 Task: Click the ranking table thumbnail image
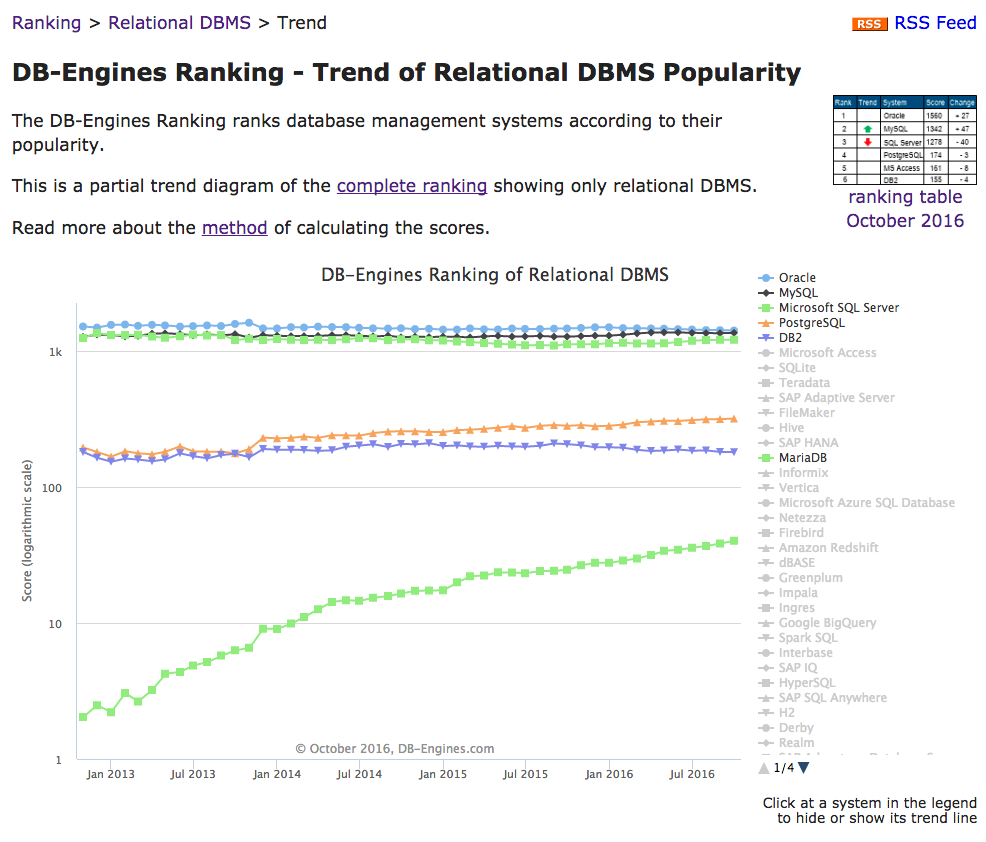905,140
